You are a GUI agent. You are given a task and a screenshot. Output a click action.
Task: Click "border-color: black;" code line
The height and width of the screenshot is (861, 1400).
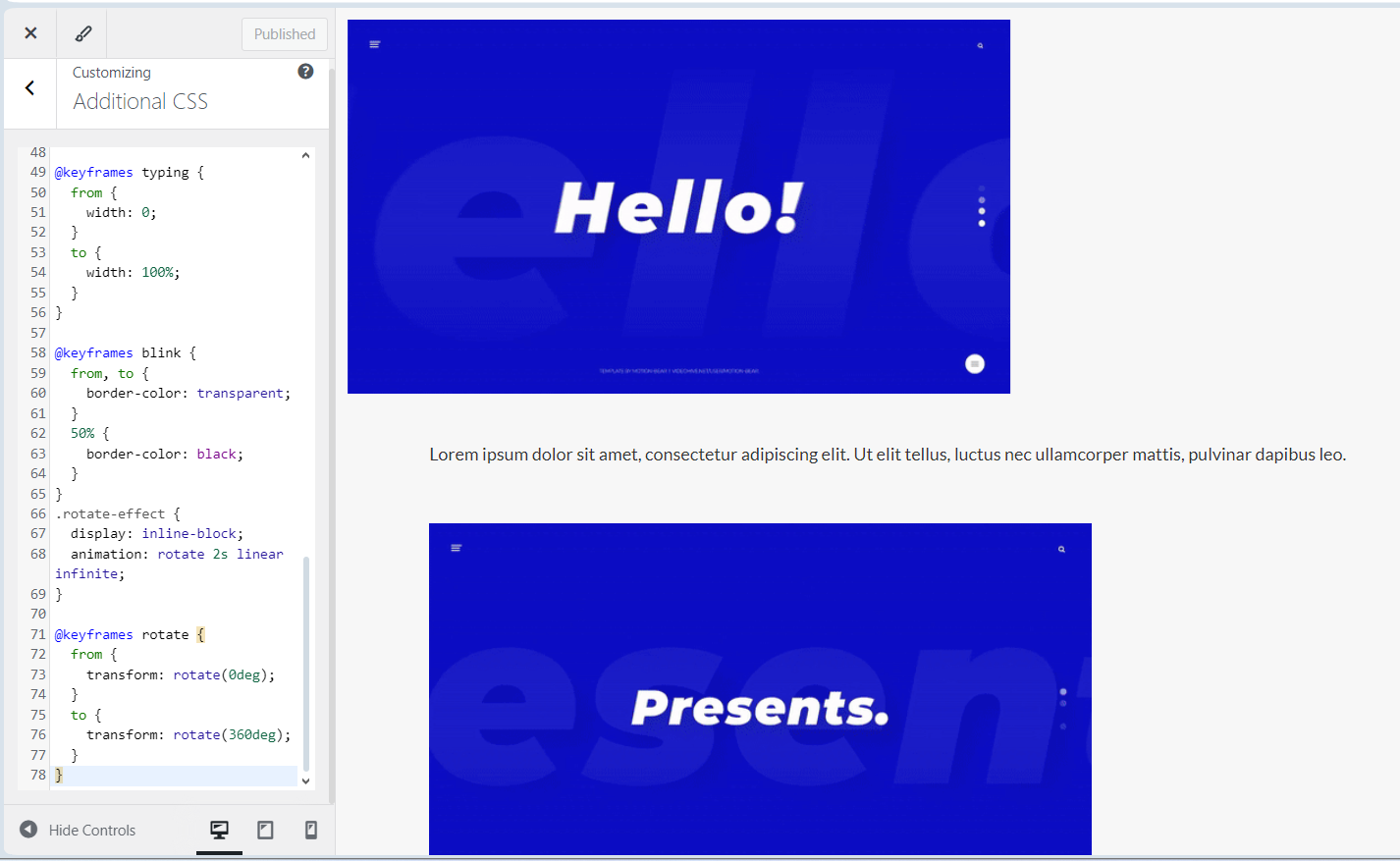[165, 455]
